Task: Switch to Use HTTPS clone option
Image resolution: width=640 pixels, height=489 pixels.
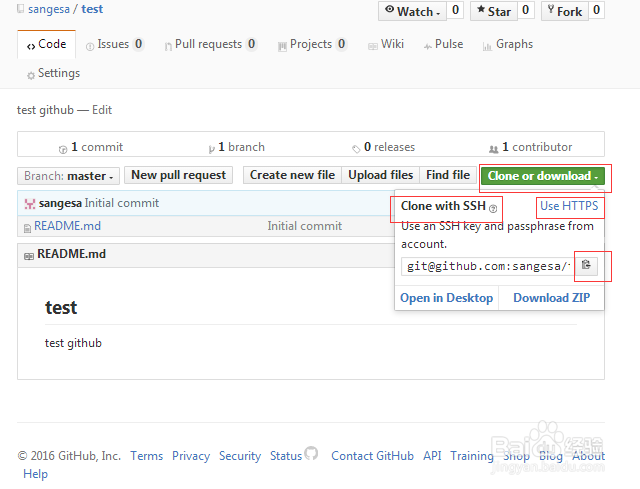Action: click(569, 206)
